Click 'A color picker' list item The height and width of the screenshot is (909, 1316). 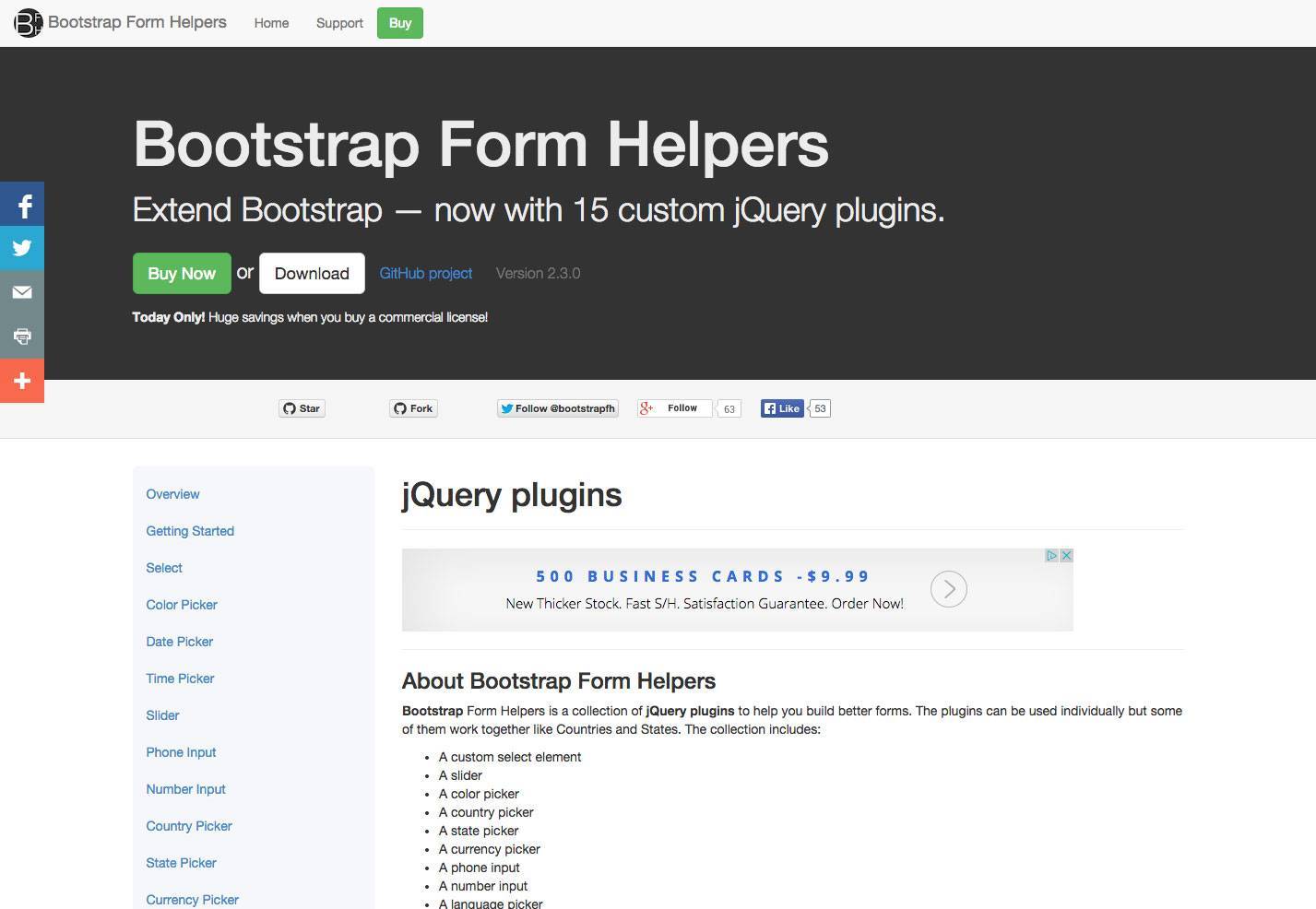(479, 794)
